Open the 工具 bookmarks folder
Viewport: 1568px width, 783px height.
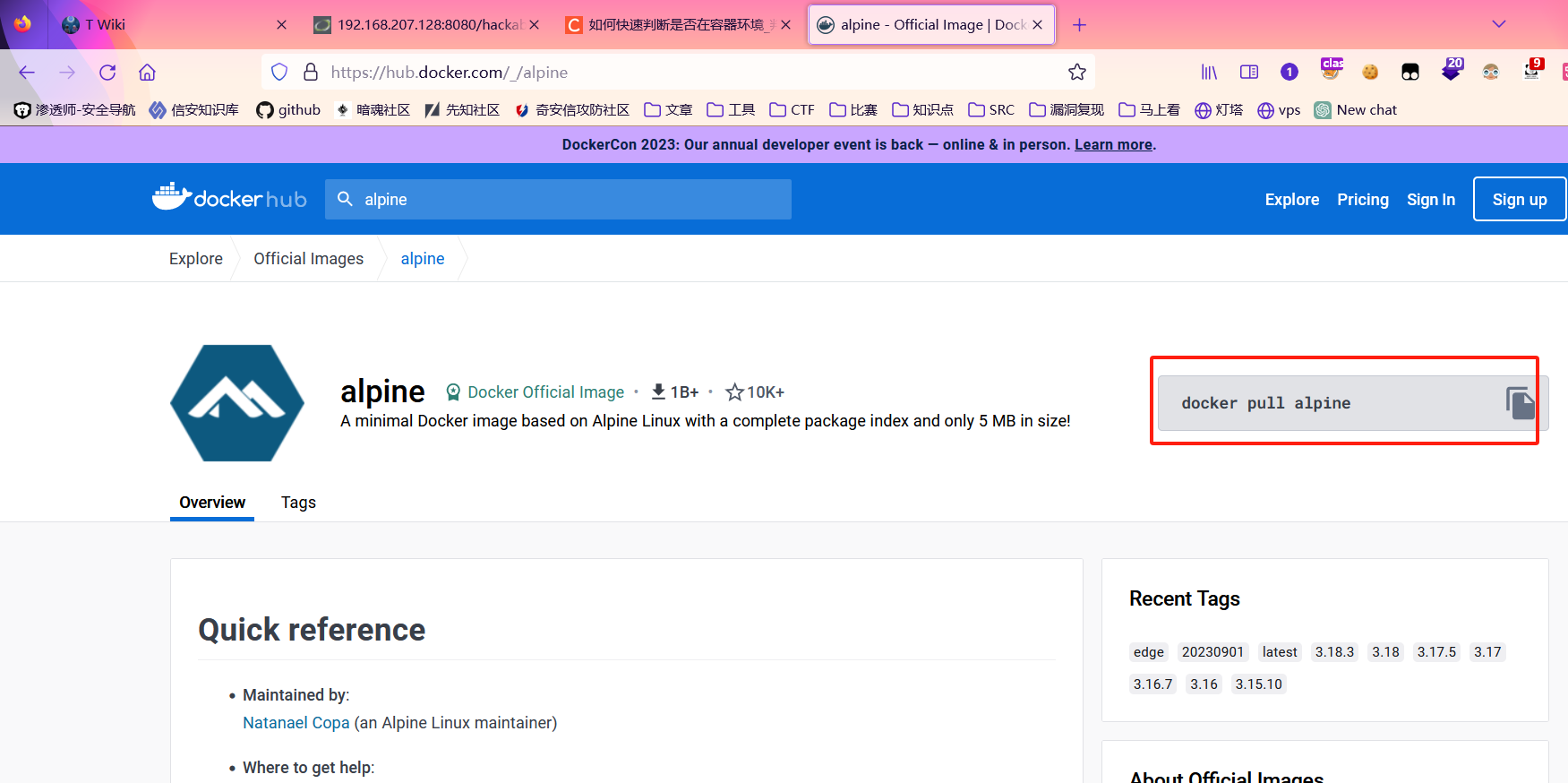[x=731, y=110]
